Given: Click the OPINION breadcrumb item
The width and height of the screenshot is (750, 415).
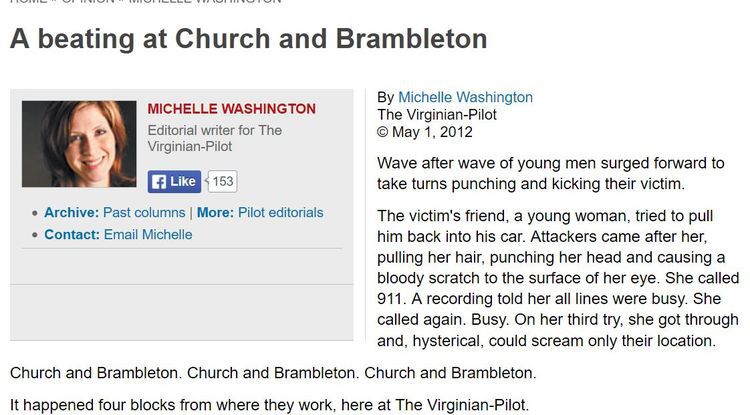Looking at the screenshot, I should tap(88, 1).
